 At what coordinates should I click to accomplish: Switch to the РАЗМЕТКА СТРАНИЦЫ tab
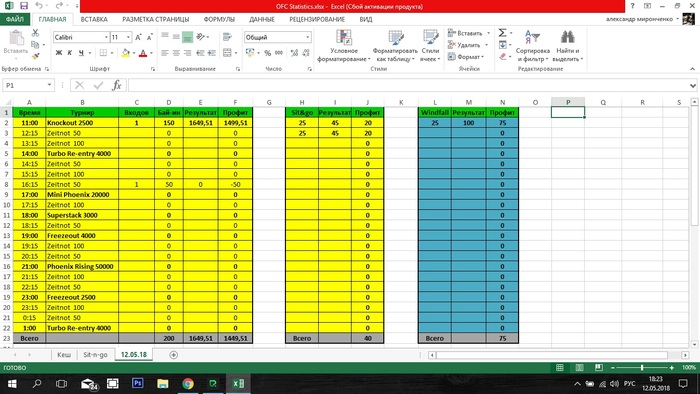point(155,19)
